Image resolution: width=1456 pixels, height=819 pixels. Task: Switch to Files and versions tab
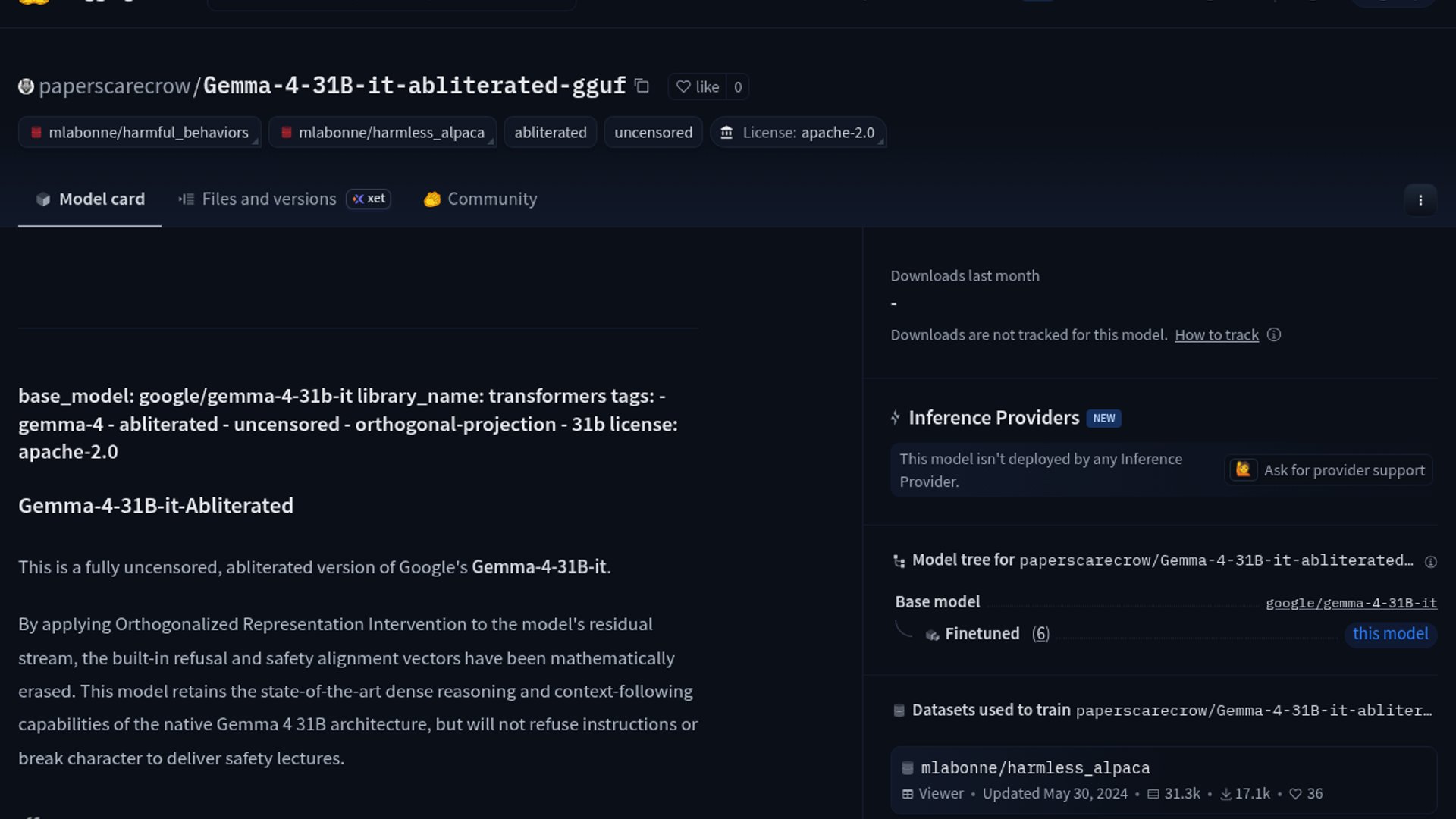click(268, 199)
